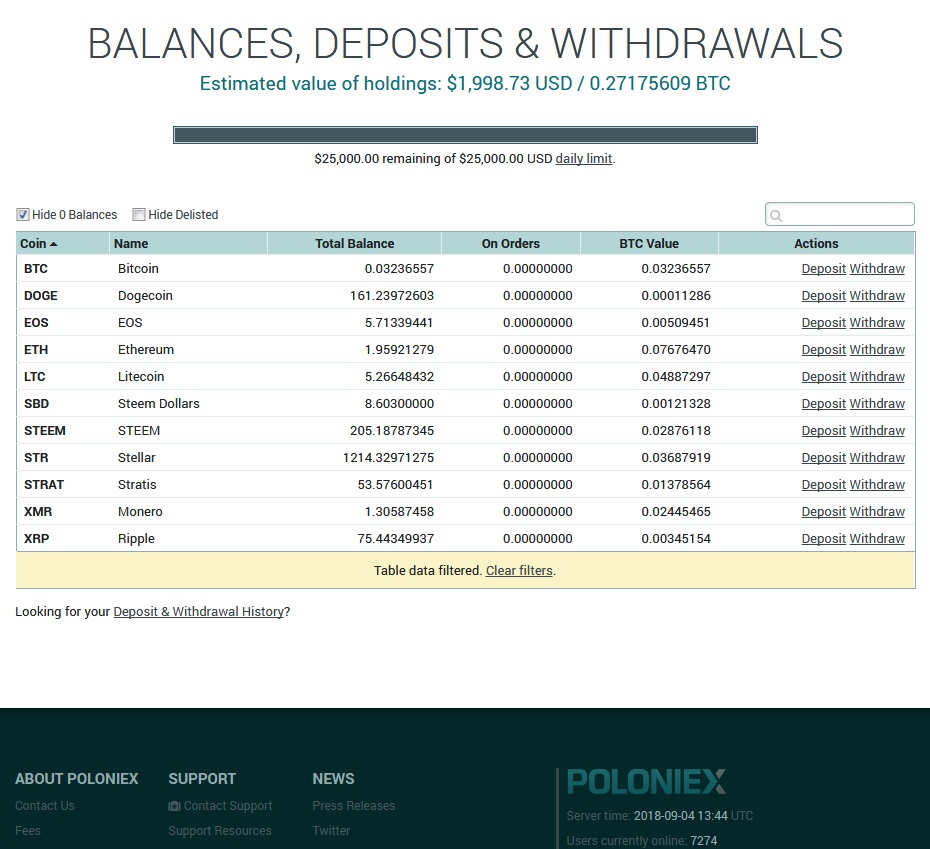Click the Contact Support camera icon
Image resolution: width=930 pixels, height=849 pixels.
tap(174, 806)
